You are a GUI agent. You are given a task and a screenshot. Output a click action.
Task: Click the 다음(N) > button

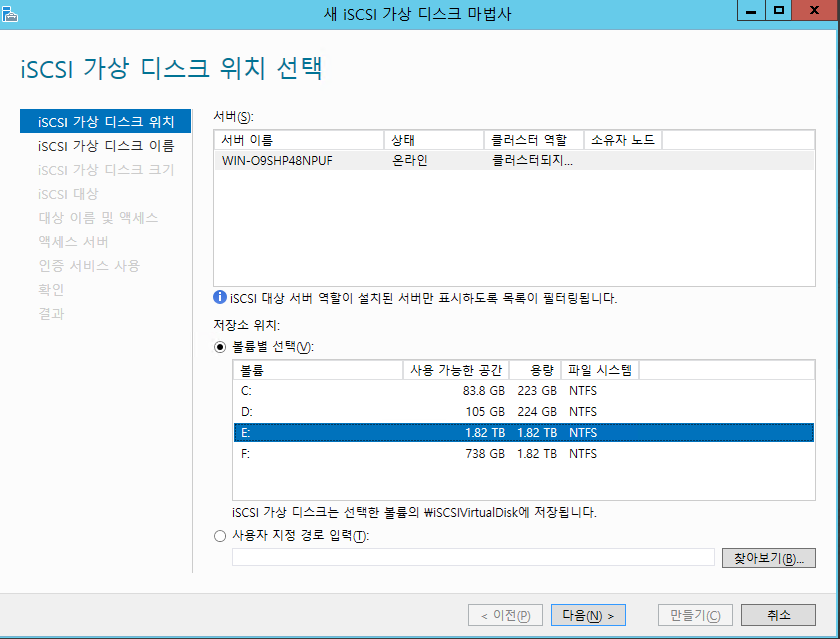(588, 615)
